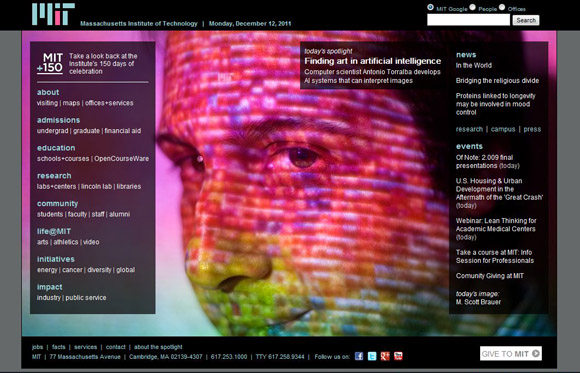Open the MIT+150 celebration logo
The width and height of the screenshot is (580, 373).
click(x=50, y=63)
